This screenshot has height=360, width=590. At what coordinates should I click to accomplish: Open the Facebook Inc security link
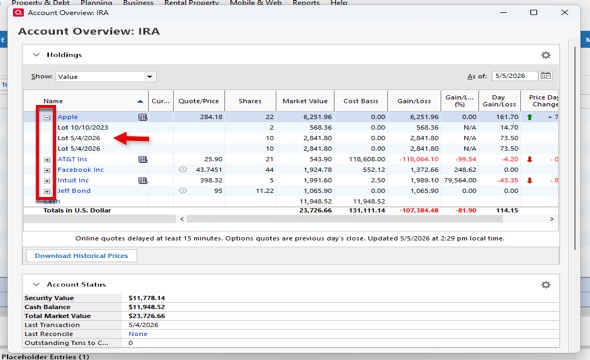(81, 170)
